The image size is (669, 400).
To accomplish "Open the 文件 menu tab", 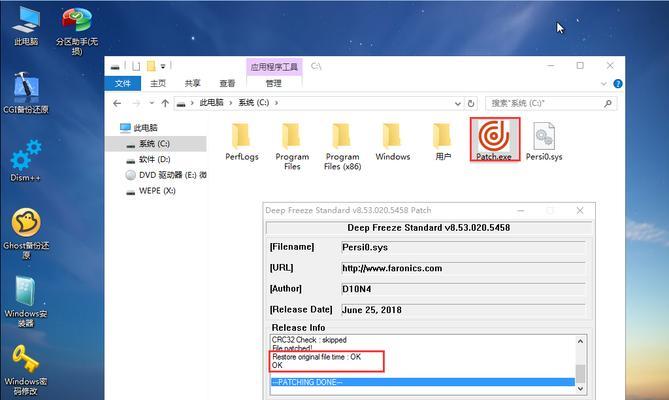I will [x=122, y=84].
